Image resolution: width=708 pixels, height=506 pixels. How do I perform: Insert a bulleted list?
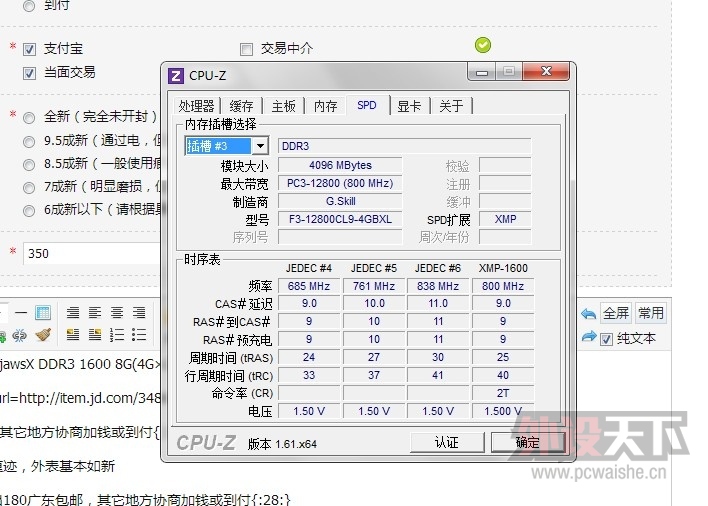(139, 334)
